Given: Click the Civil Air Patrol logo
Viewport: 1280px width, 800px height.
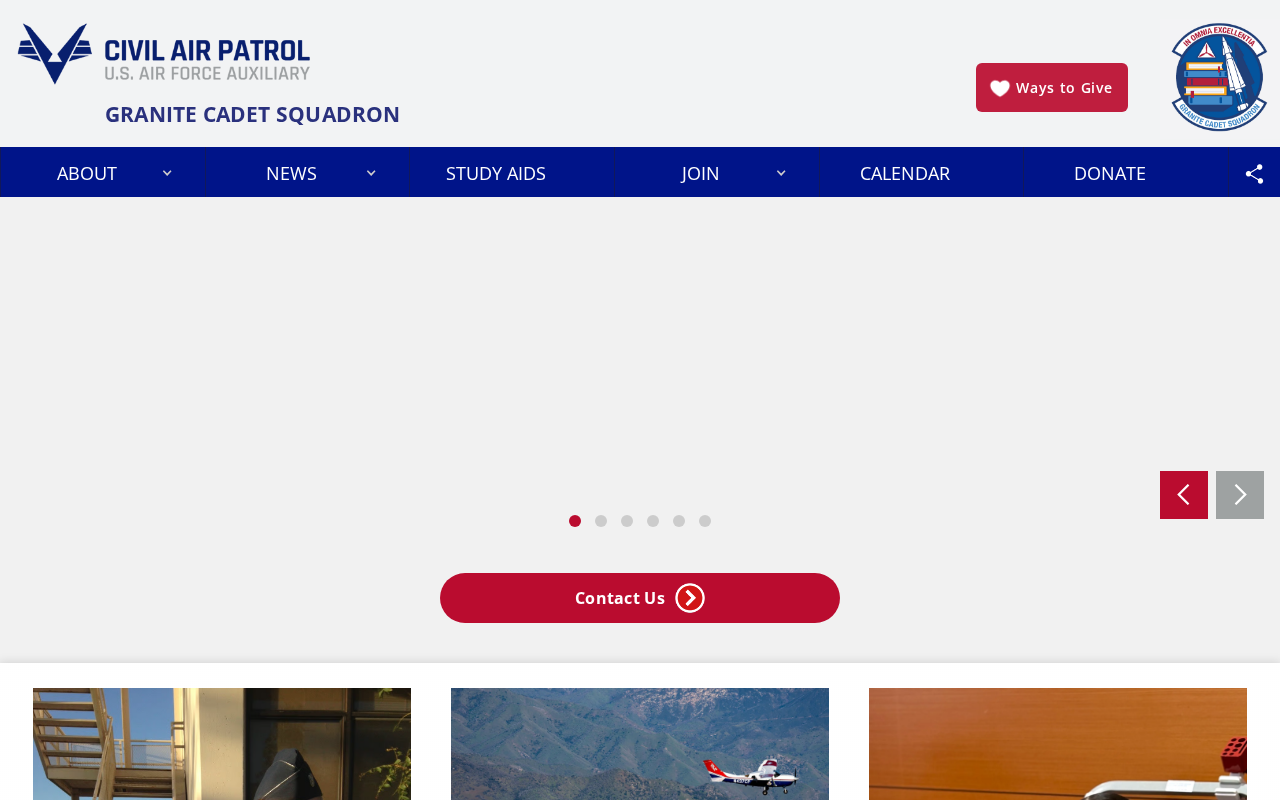Looking at the screenshot, I should (x=164, y=53).
